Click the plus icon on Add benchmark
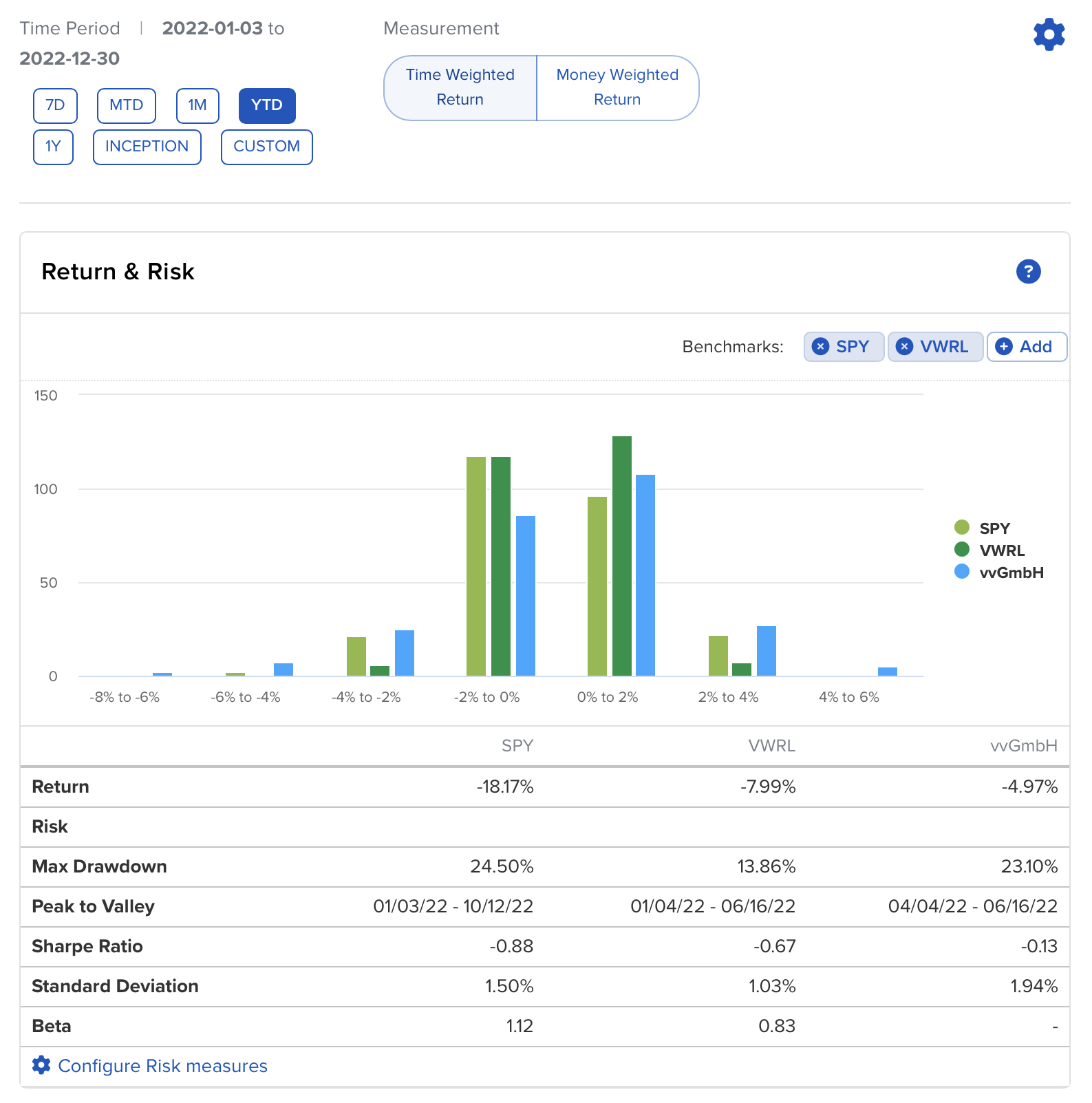This screenshot has height=1103, width=1092. coord(1004,347)
